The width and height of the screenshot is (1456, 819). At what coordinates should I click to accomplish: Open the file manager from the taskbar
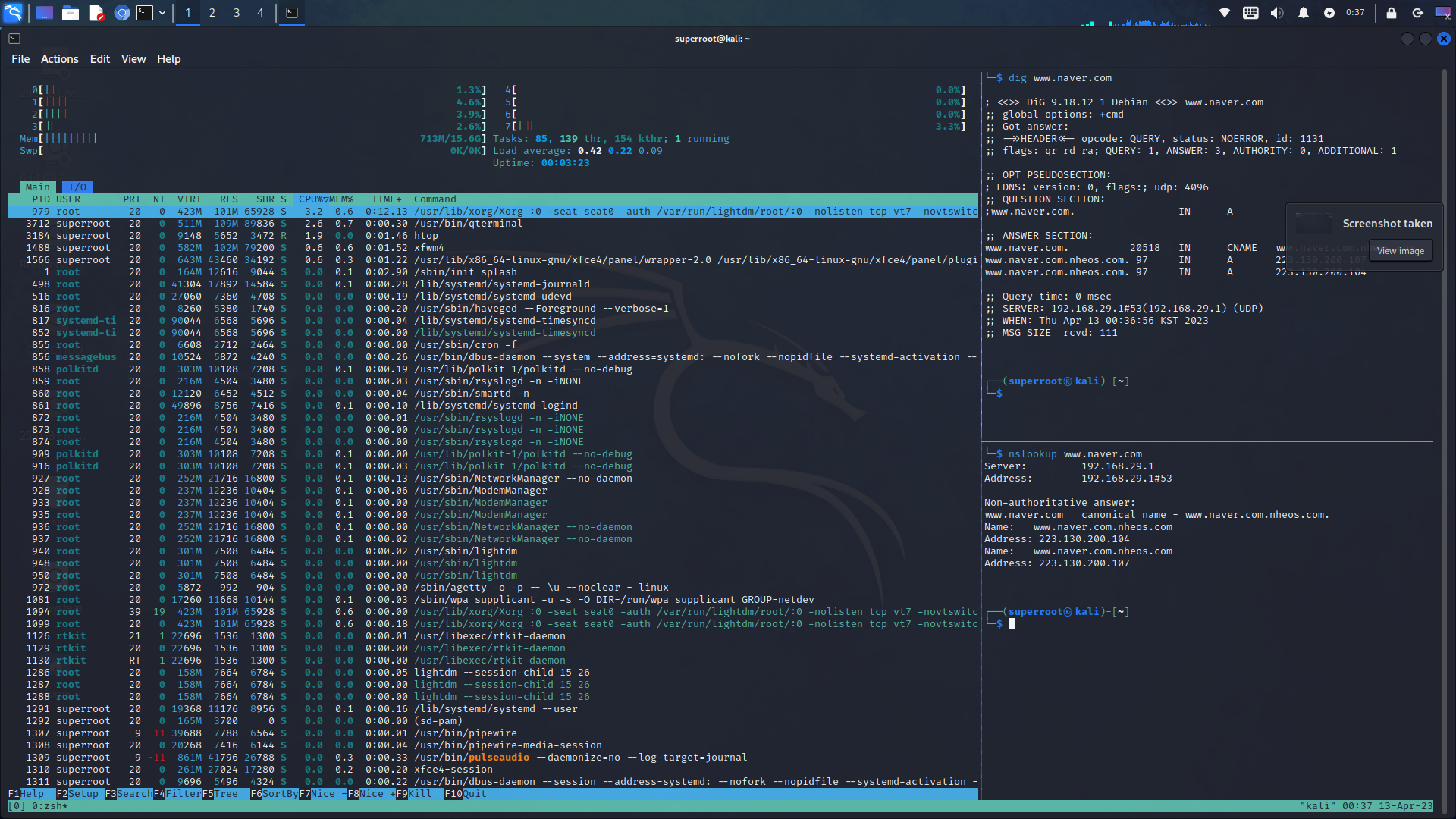coord(71,13)
